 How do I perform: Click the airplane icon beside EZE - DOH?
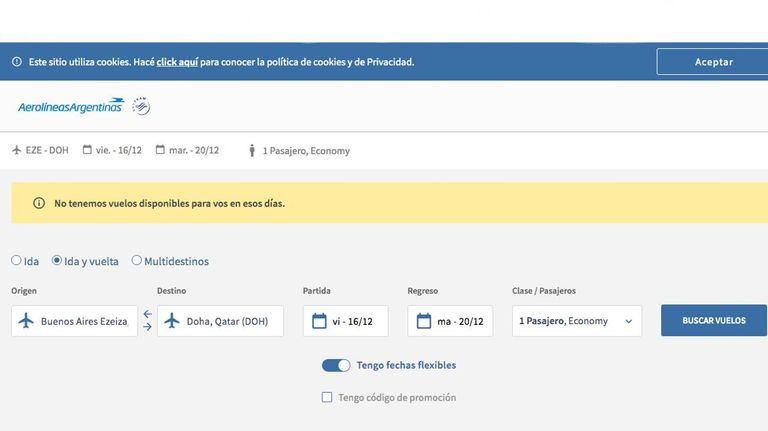point(17,150)
